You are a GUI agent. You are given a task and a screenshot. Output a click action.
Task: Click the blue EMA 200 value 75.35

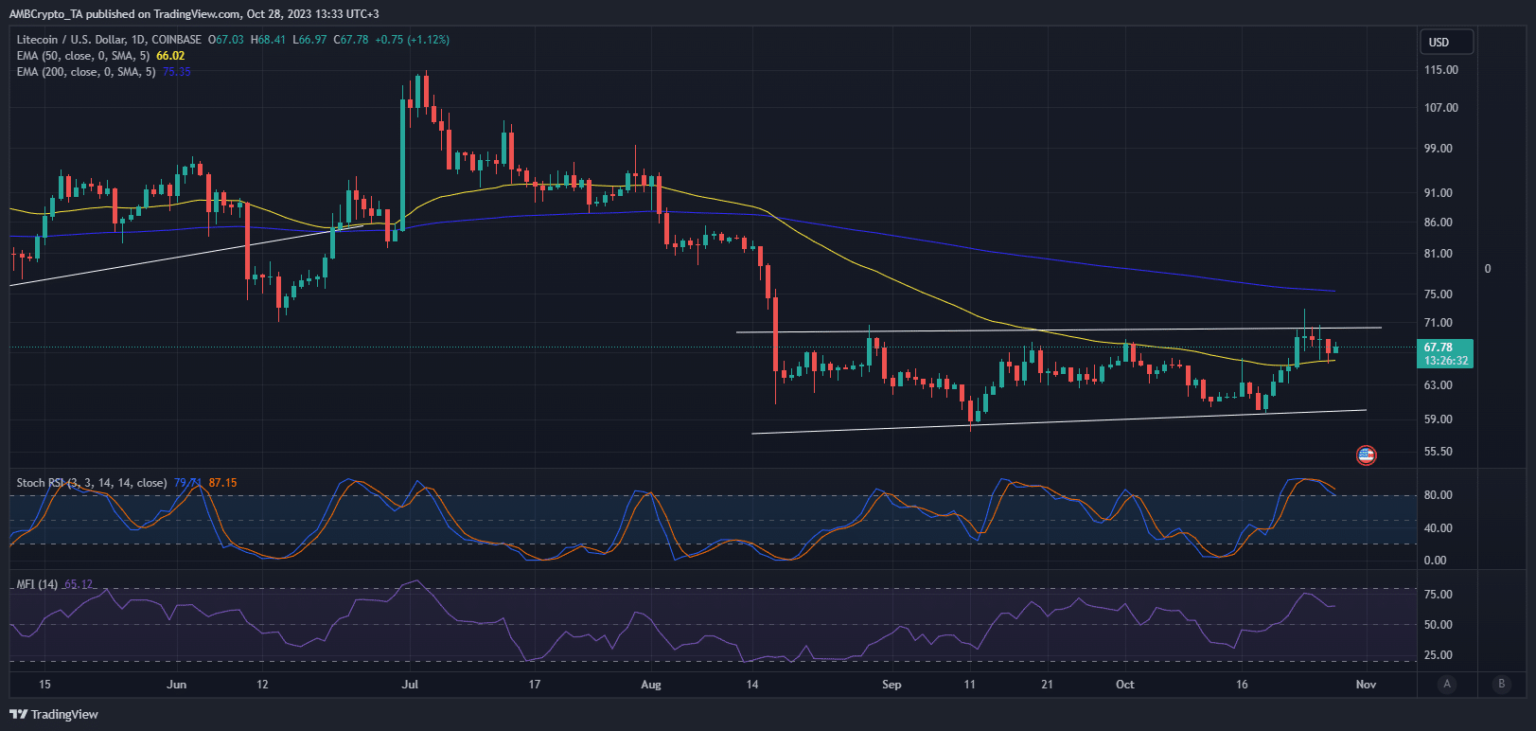177,73
